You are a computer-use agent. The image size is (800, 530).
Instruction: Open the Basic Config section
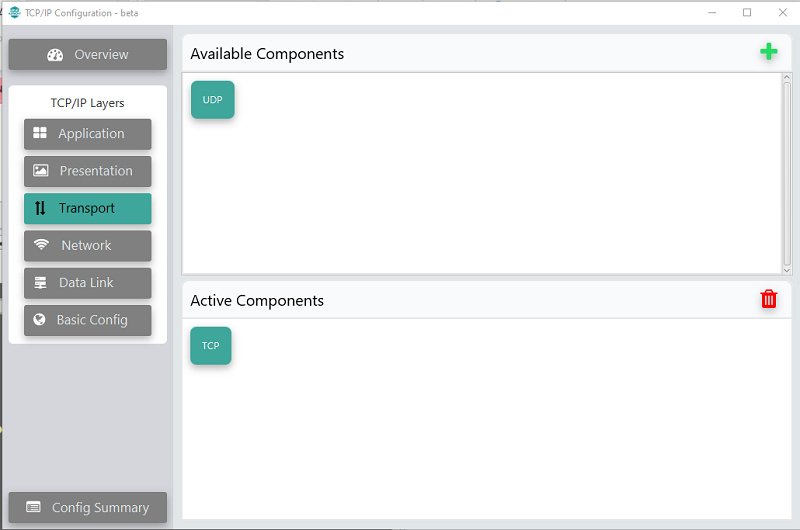[88, 320]
